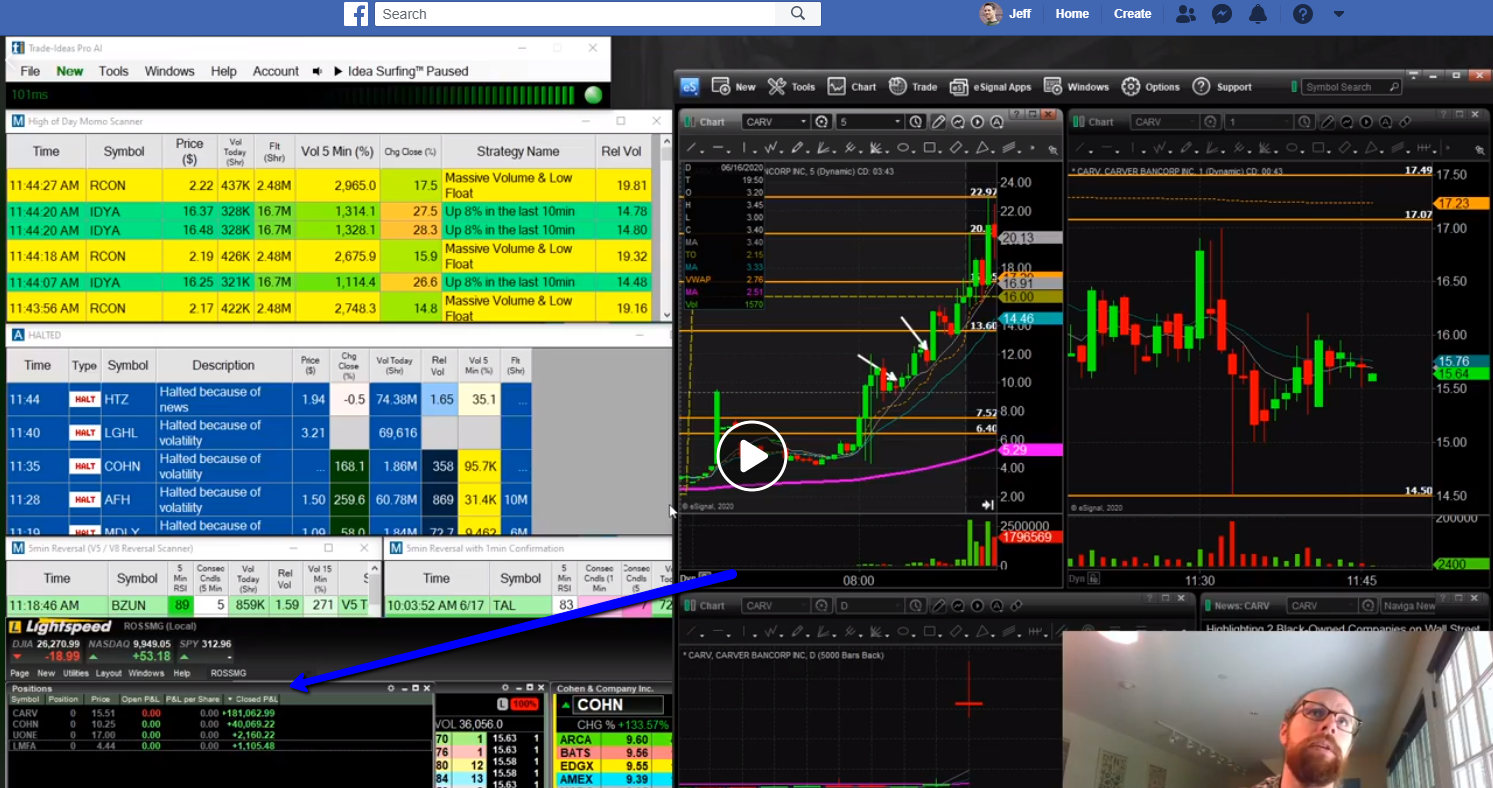Select the ellipse drawing tool in 5-minute chart

(902, 148)
